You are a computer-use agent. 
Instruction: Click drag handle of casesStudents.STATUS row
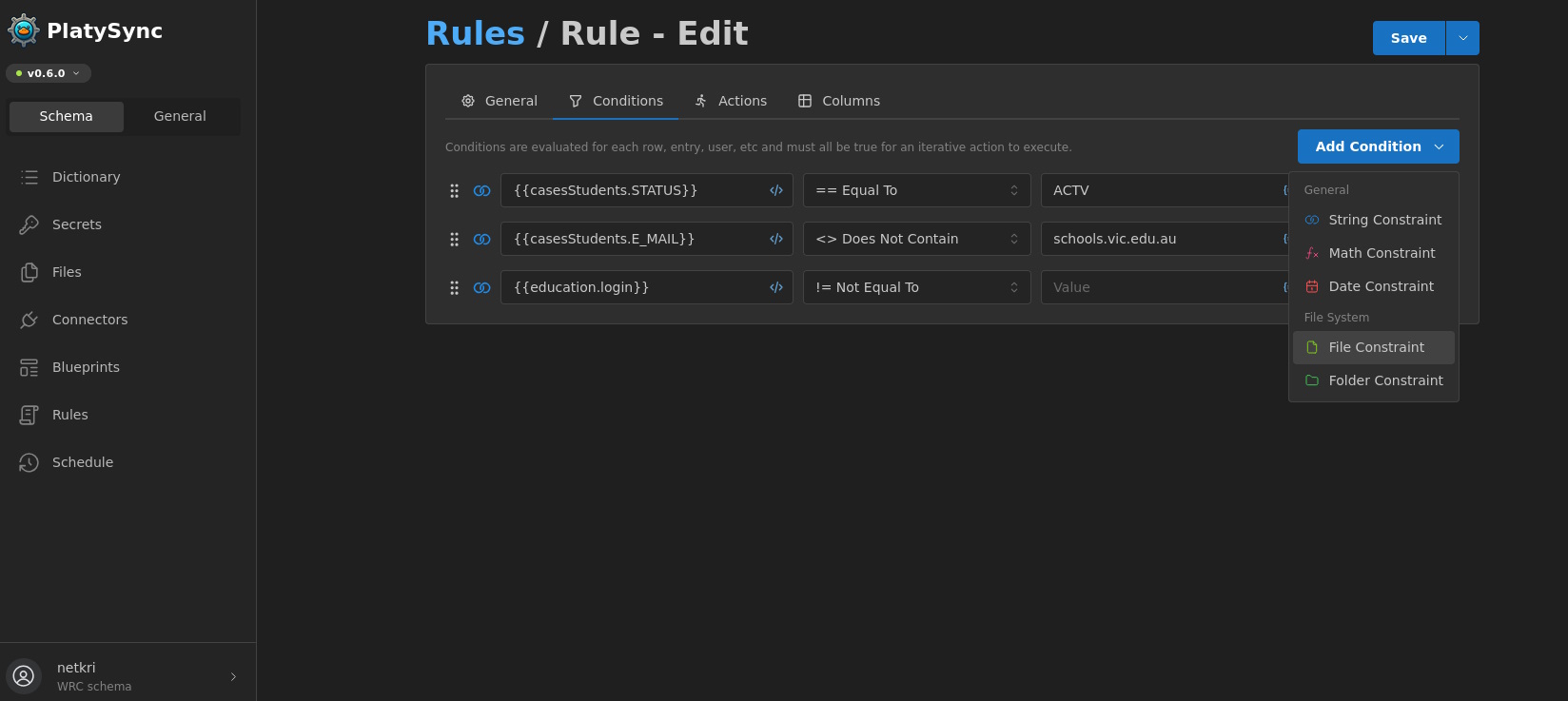(x=455, y=191)
